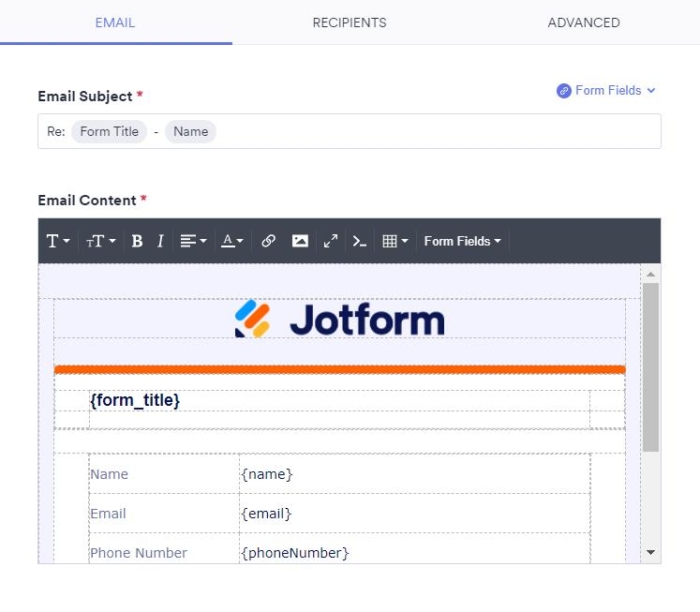The image size is (700, 612).
Task: Click the Name label cell in table
Action: (x=164, y=474)
